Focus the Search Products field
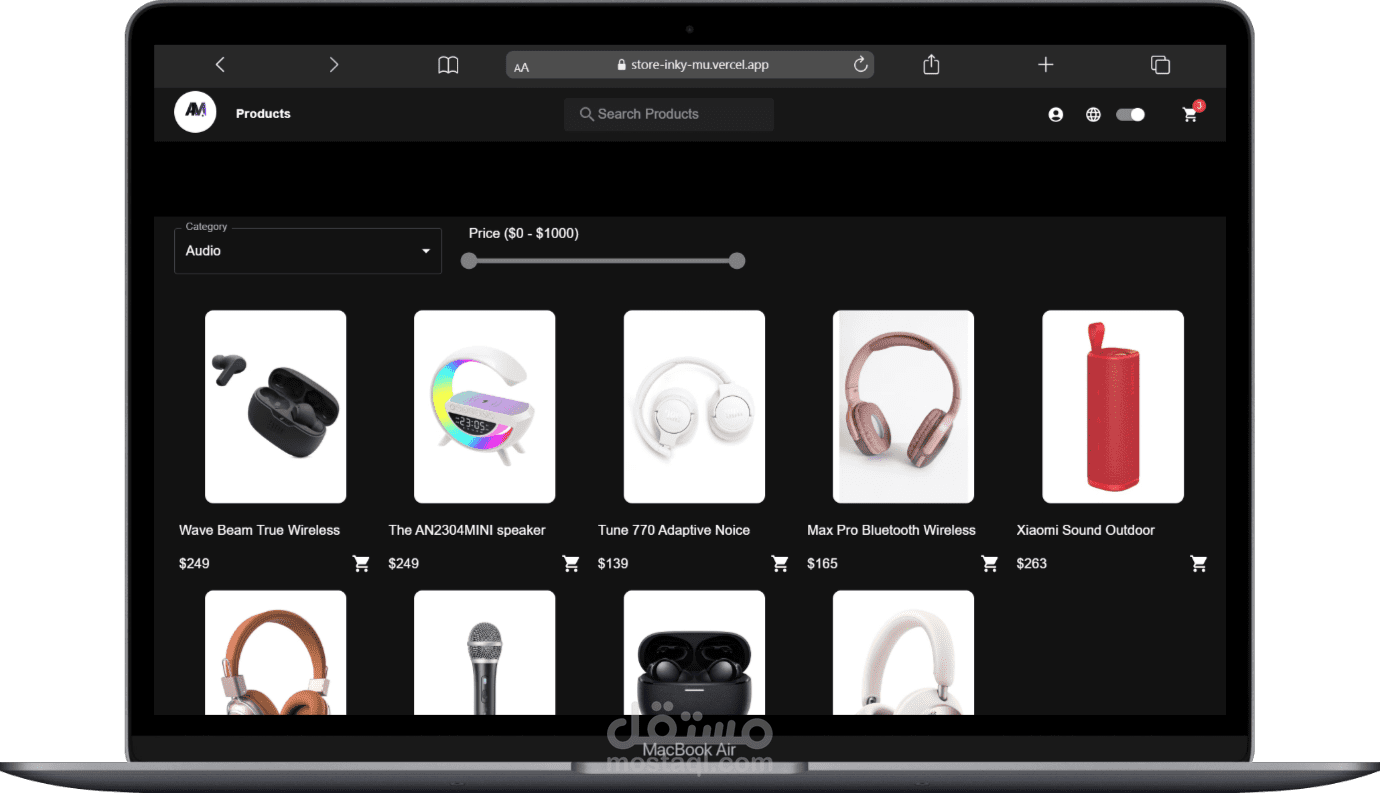 pyautogui.click(x=669, y=114)
